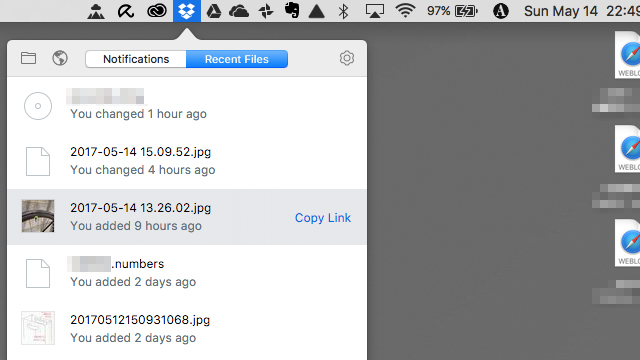Screen dimensions: 640x360
Task: Click the Evernote elephant menu bar icon
Action: (x=291, y=11)
